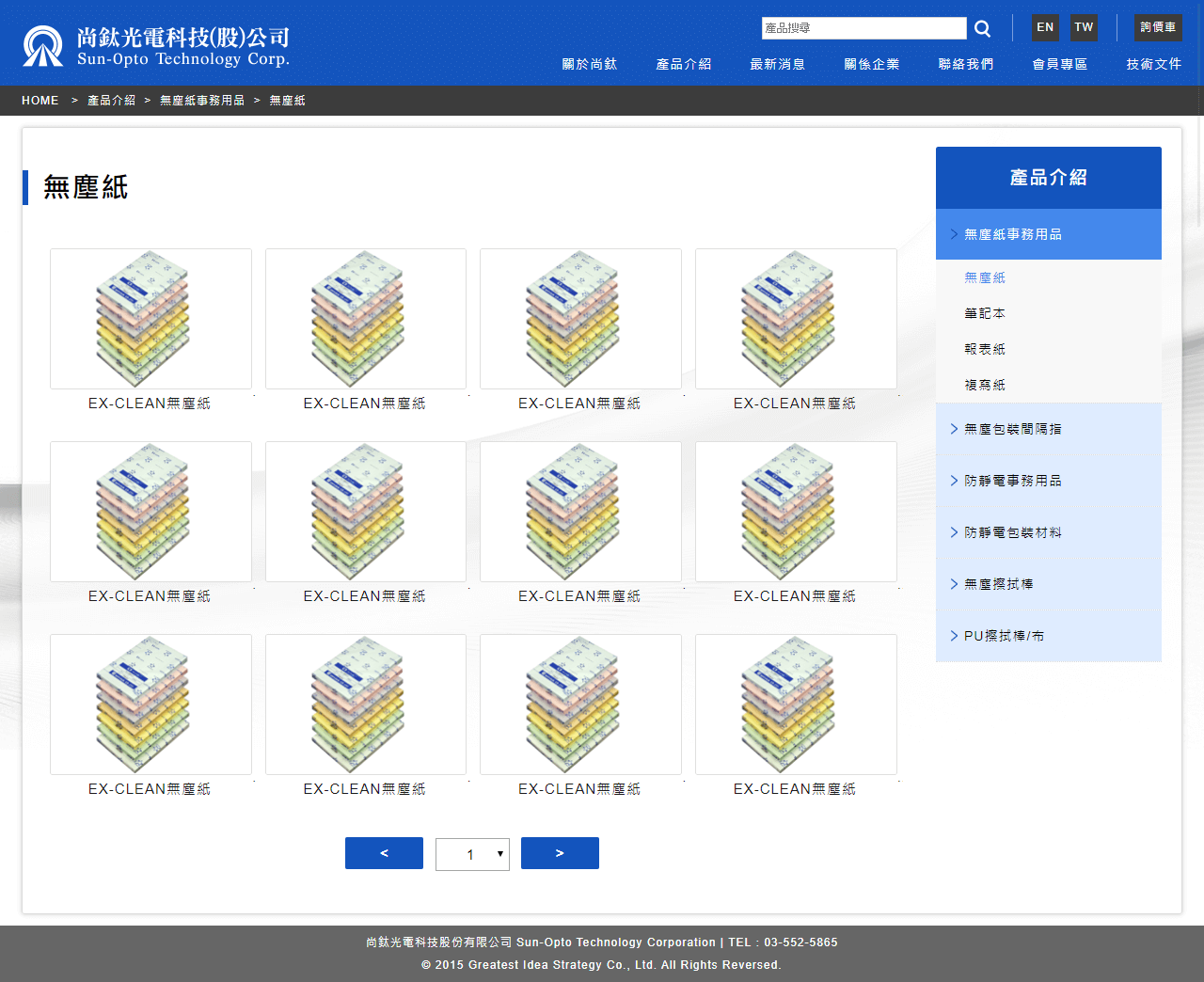Open first row, second EX-CLEAN無塵紙 thumbnail
1204x982 pixels.
click(366, 319)
